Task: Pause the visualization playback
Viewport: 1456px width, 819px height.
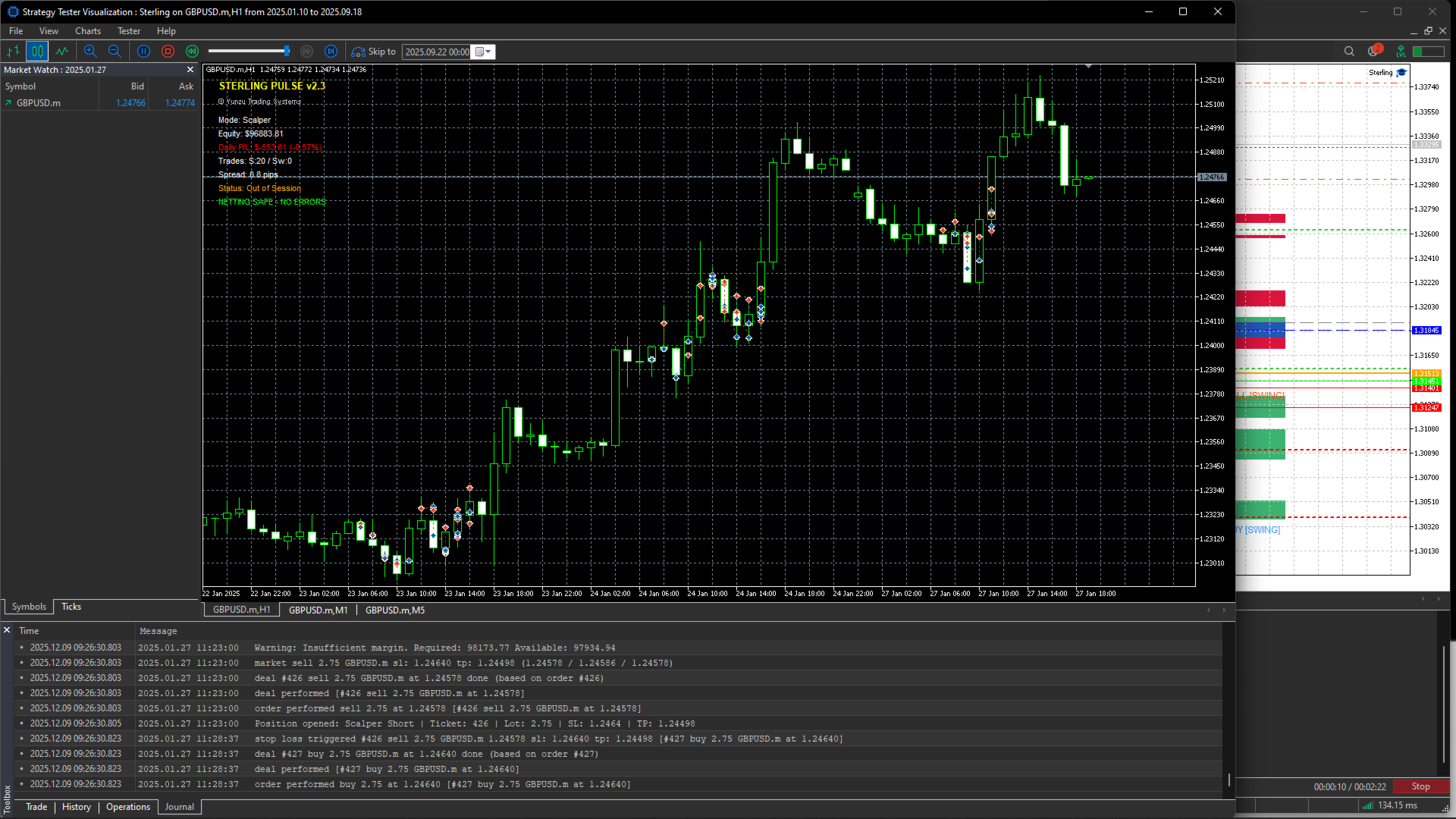Action: pos(143,52)
